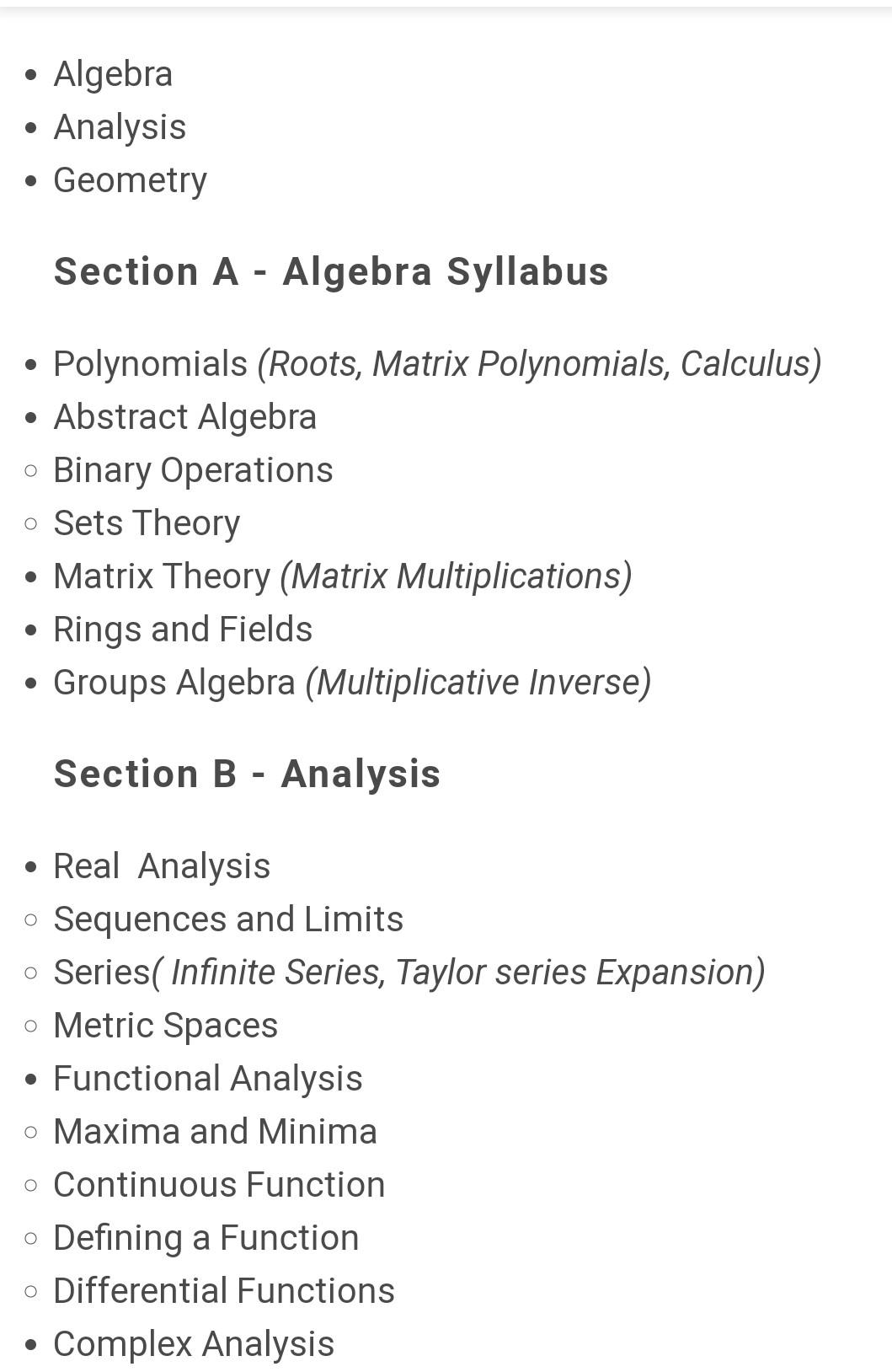Select the Sets Theory sub-item

[x=147, y=523]
